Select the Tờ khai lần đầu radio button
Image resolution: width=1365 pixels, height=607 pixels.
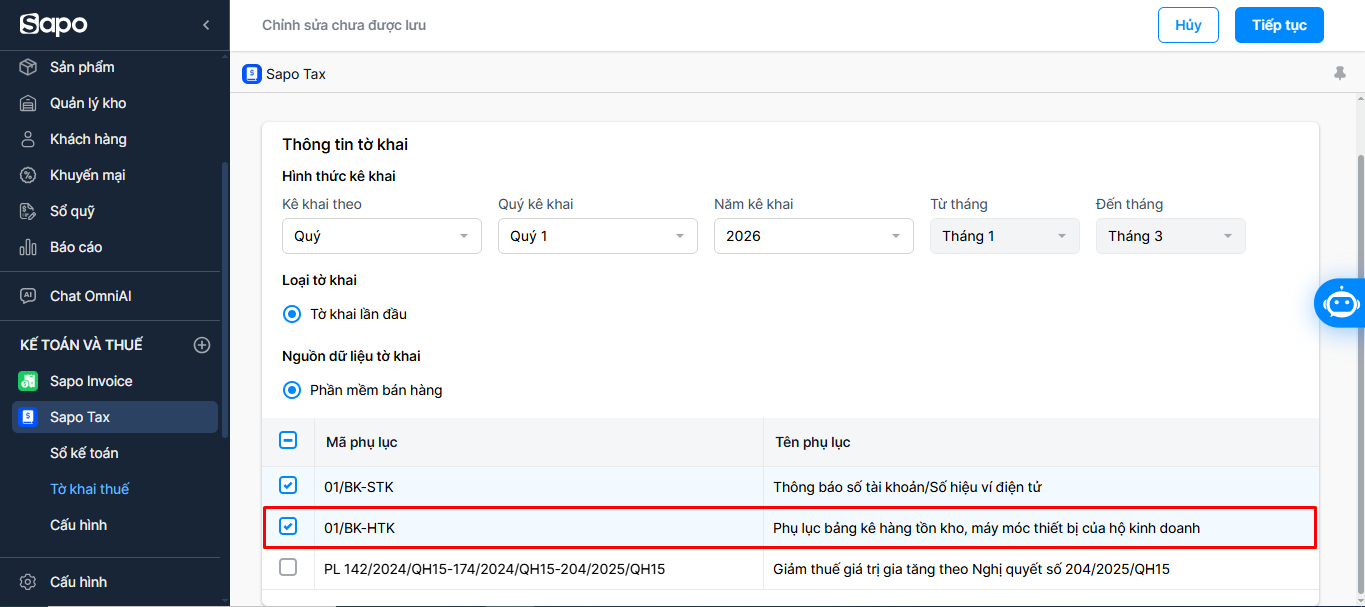292,314
